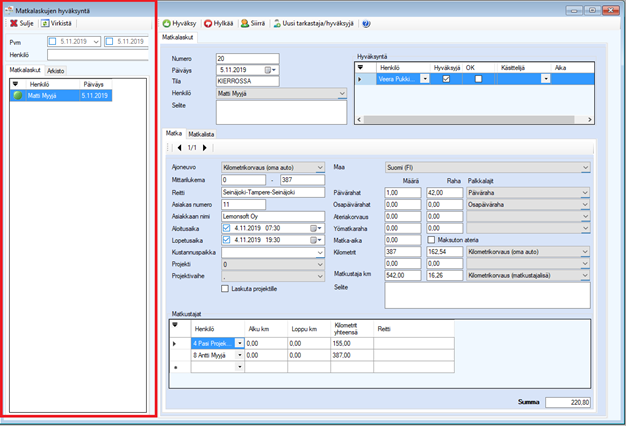Open the Projektivaihe dropdown
The image size is (626, 426).
[x=320, y=276]
